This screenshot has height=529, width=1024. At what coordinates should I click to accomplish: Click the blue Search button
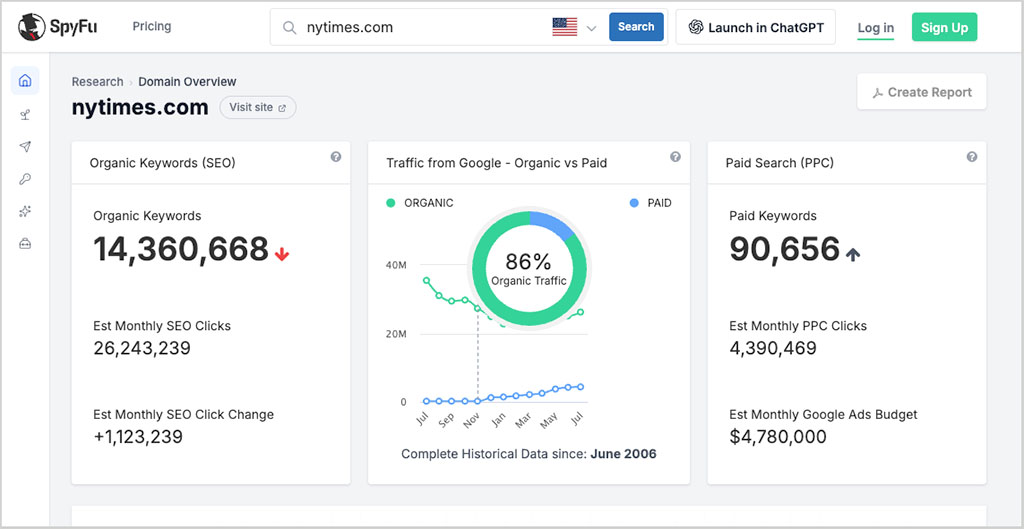point(636,27)
